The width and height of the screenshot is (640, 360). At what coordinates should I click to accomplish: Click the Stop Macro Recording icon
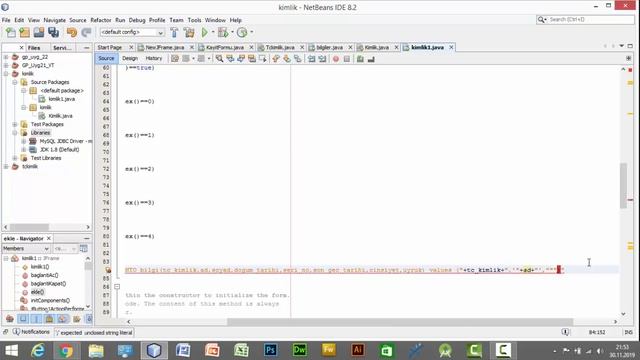[x=347, y=59]
